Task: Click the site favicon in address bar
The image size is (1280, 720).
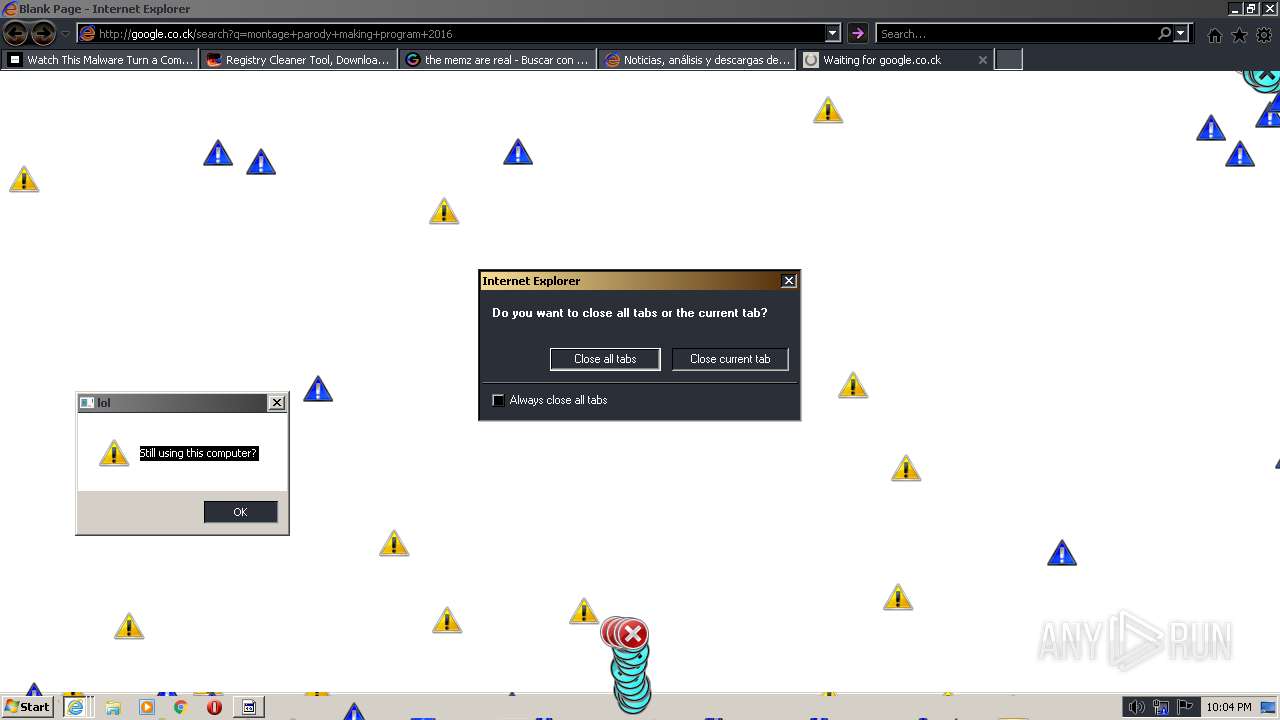Action: point(88,34)
